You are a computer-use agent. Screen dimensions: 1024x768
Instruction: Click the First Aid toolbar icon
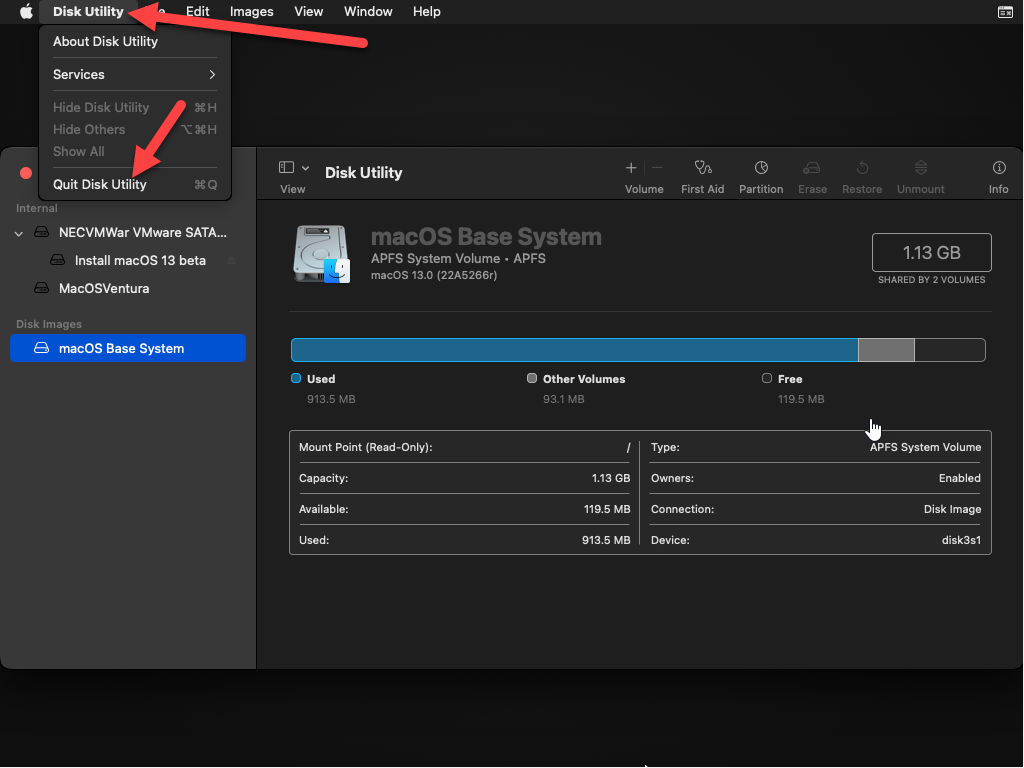point(702,169)
